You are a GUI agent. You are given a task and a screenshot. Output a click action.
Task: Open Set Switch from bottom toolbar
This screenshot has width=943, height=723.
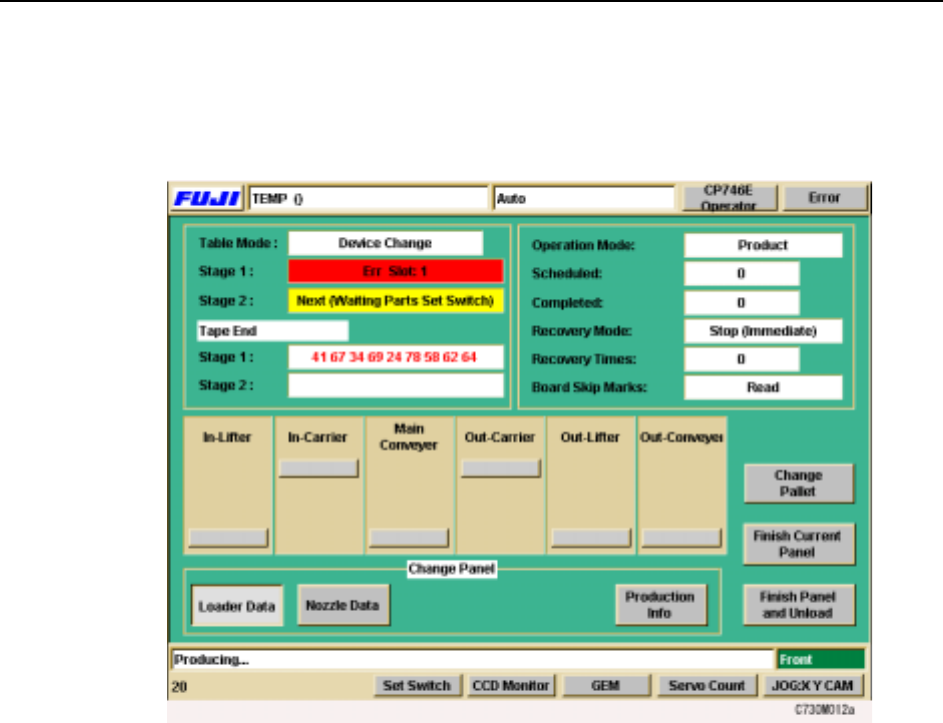click(x=417, y=686)
